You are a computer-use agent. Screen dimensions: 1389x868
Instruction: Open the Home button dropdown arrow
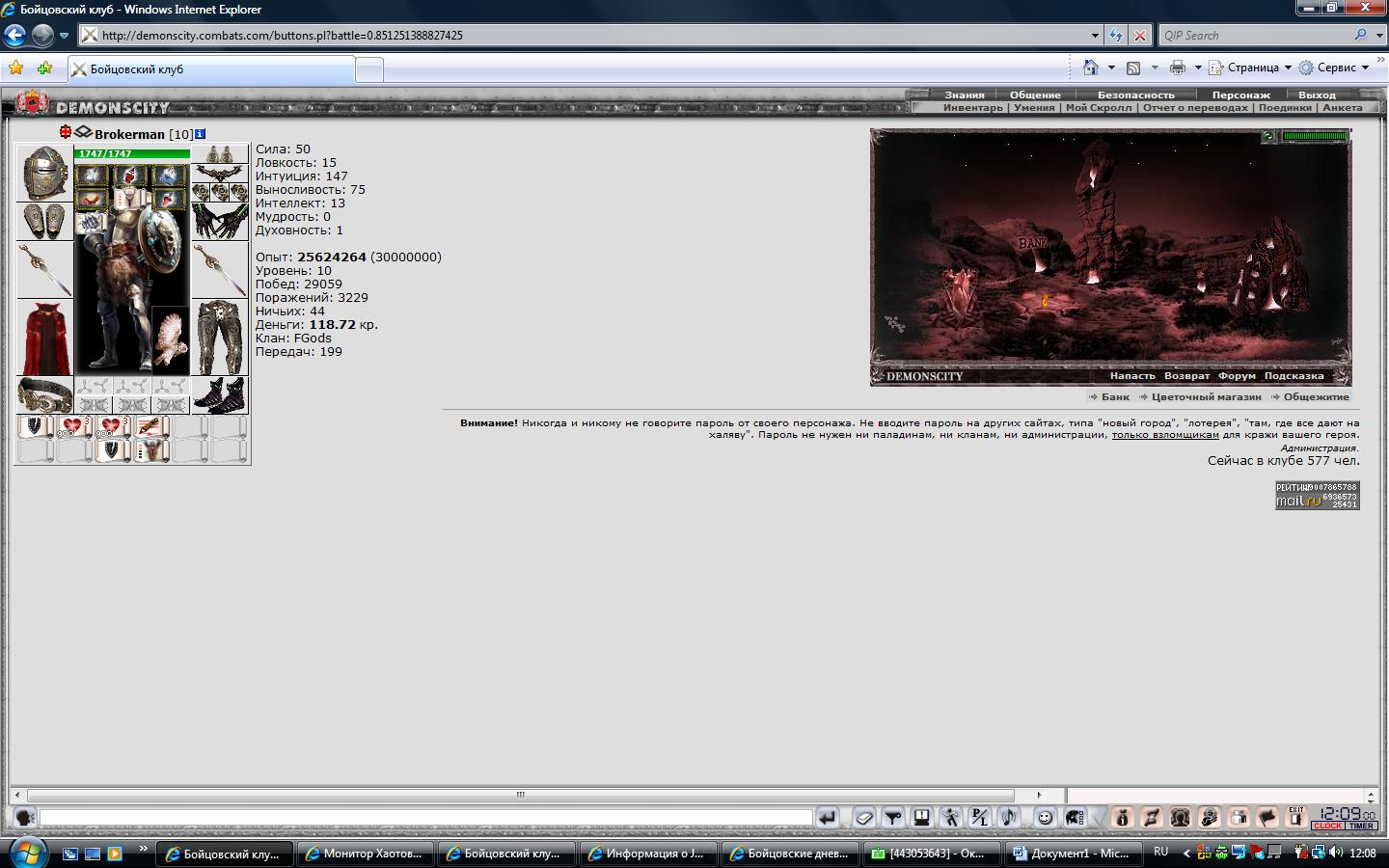[1111, 68]
